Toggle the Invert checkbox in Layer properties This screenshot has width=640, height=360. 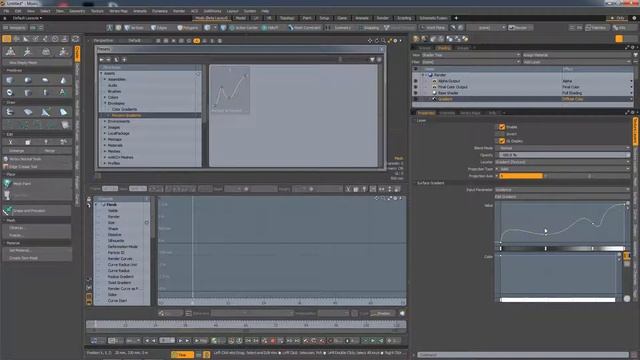(502, 134)
